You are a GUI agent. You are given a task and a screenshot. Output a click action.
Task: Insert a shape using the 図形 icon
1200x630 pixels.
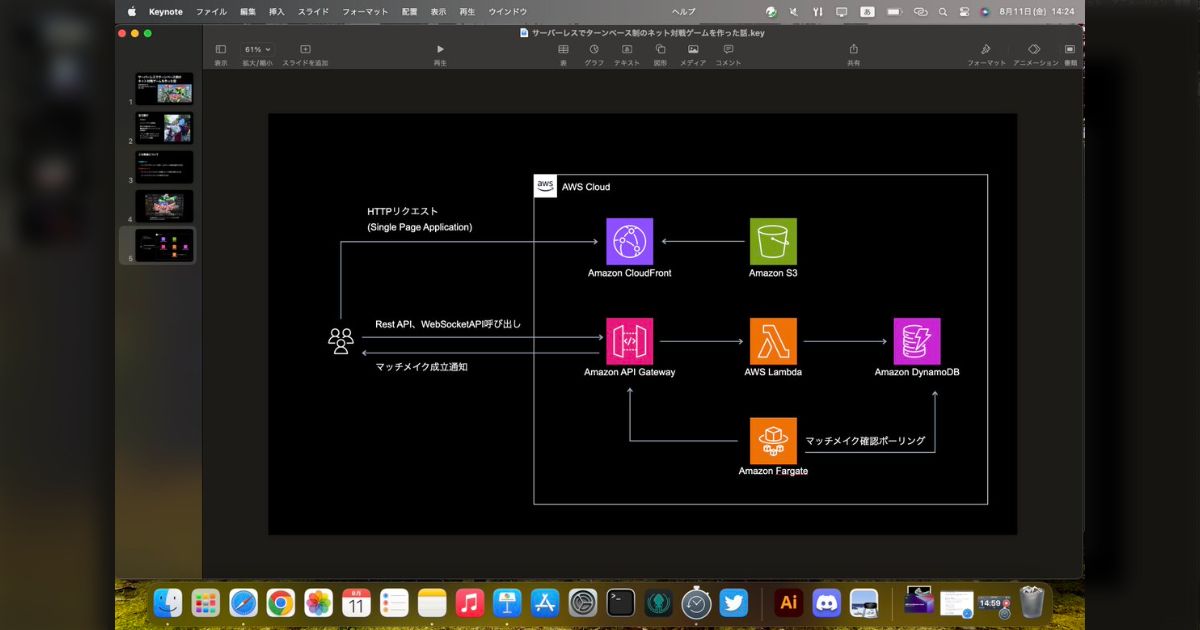tap(660, 48)
